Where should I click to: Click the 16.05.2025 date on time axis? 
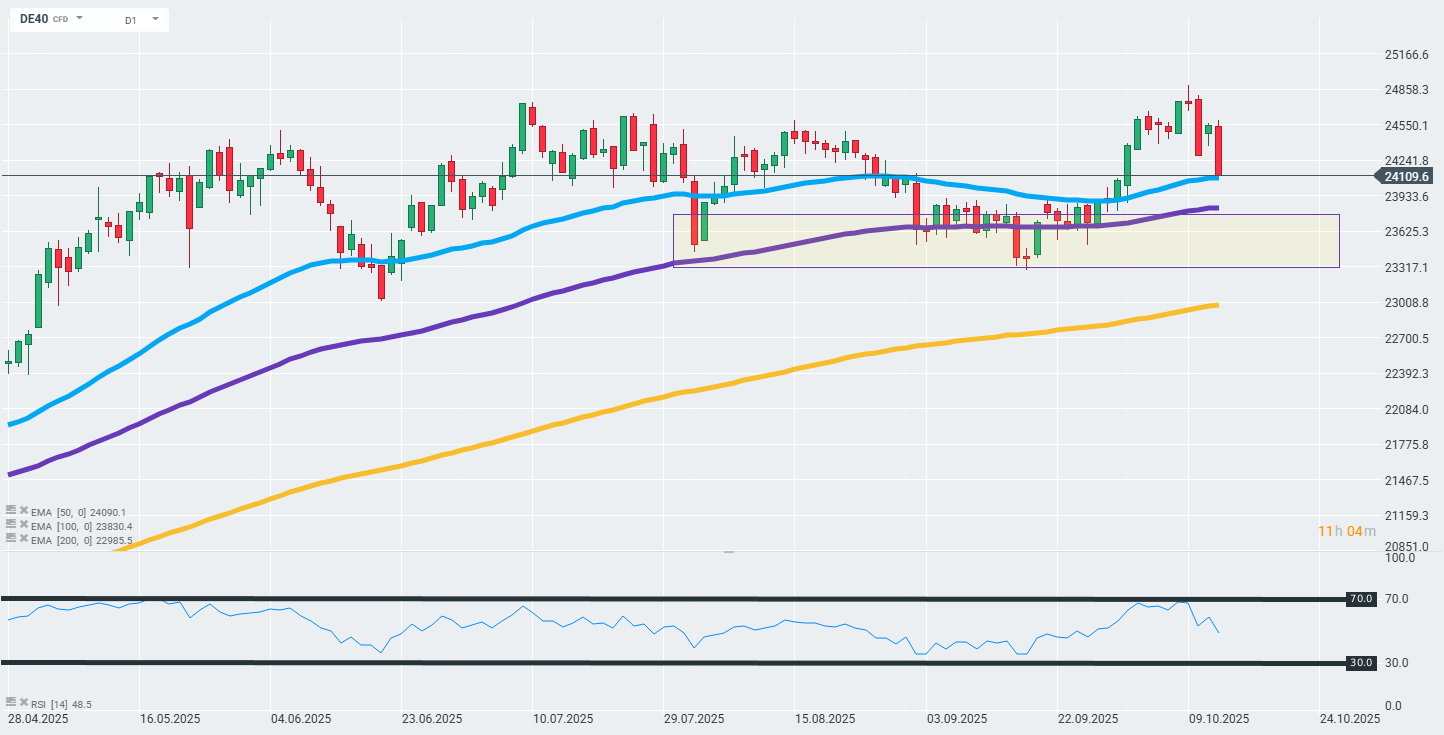pyautogui.click(x=170, y=719)
